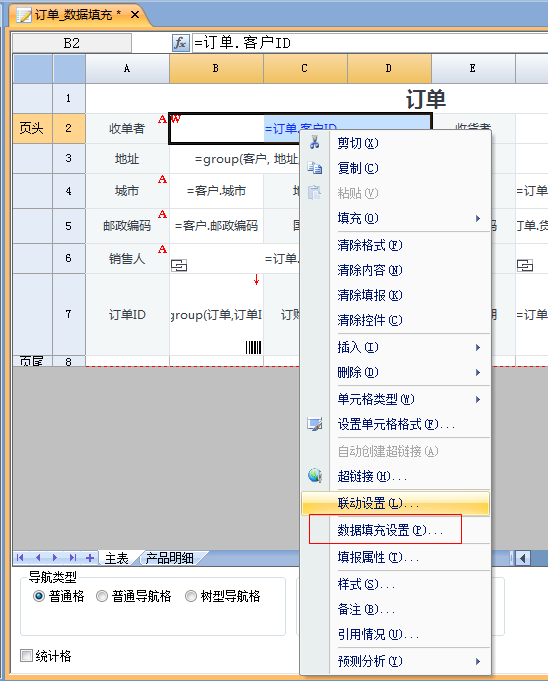
Task: Click the scissors icon for 剪切
Action: pos(315,142)
